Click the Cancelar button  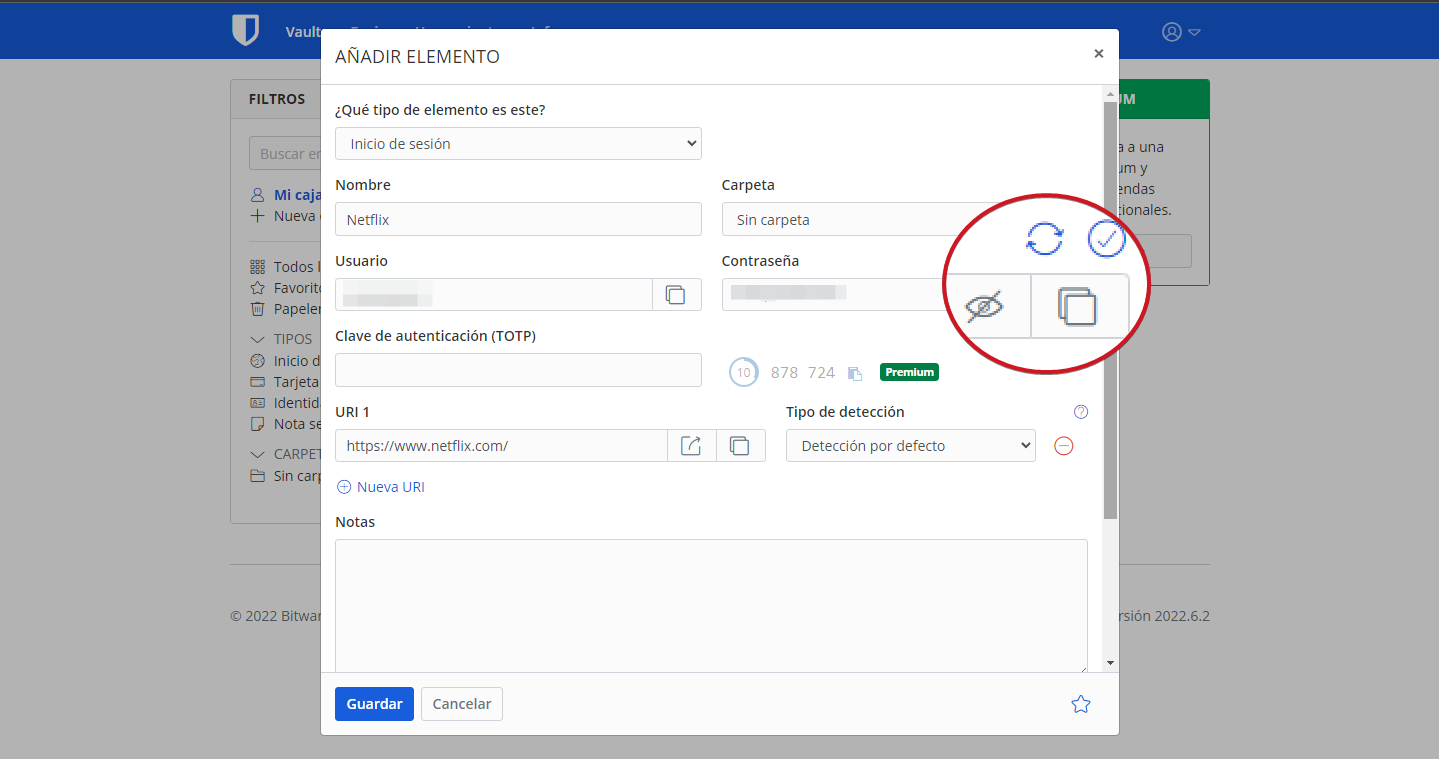pos(462,704)
